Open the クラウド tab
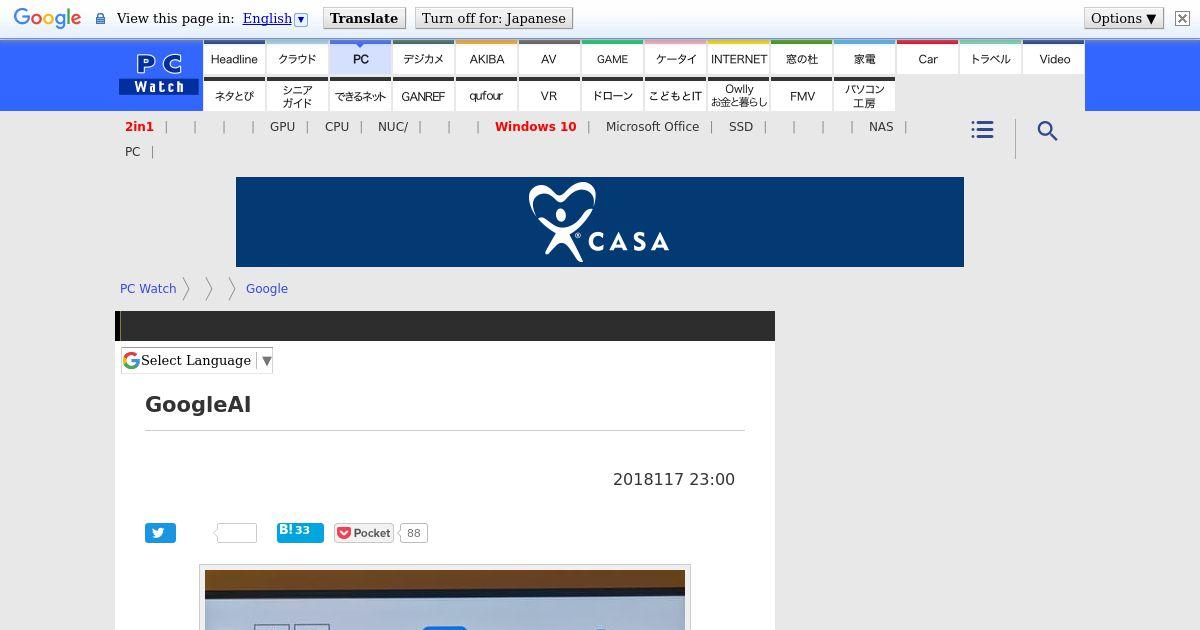This screenshot has height=630, width=1200. [297, 58]
